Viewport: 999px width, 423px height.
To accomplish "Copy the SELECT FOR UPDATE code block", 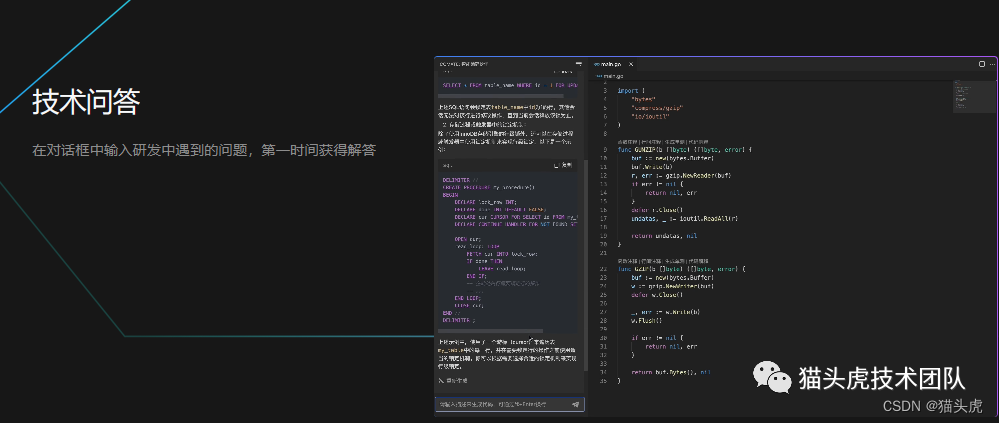I will pos(563,73).
